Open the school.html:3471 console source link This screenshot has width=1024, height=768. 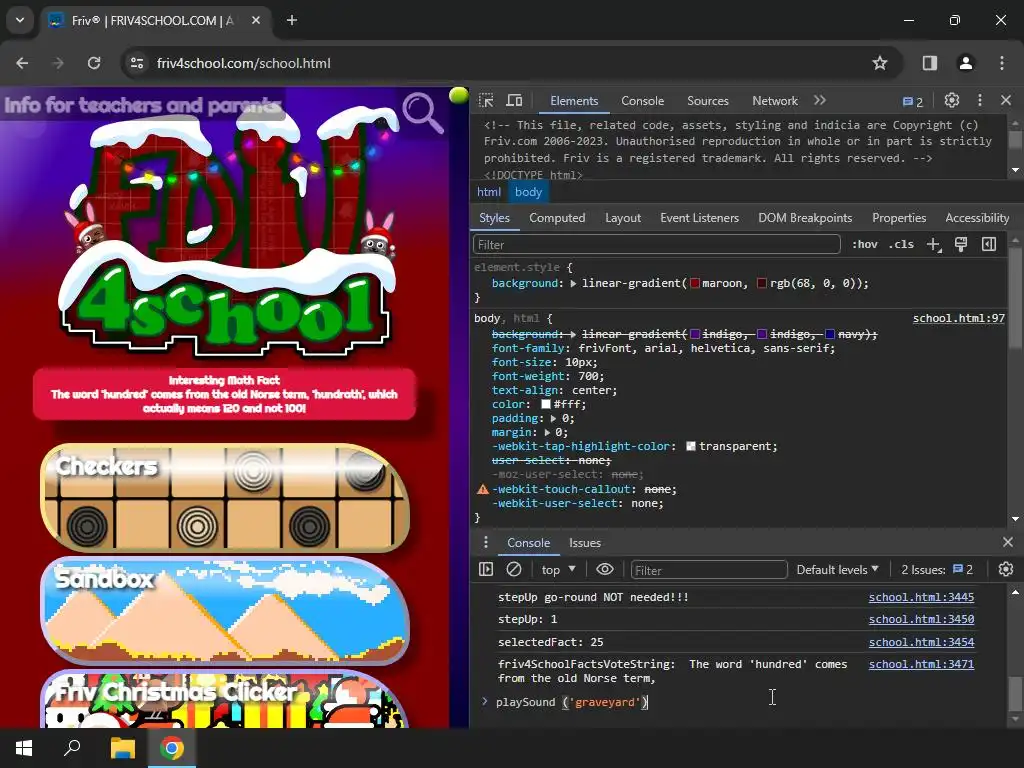click(x=921, y=664)
